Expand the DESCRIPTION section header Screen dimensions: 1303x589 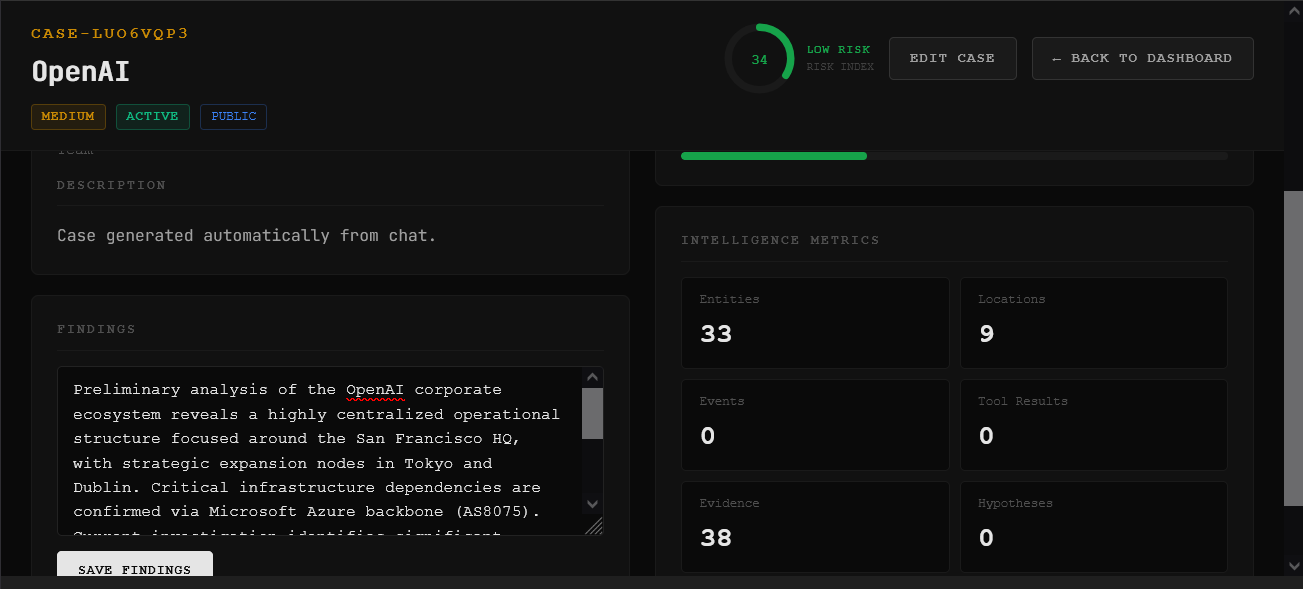pos(111,184)
